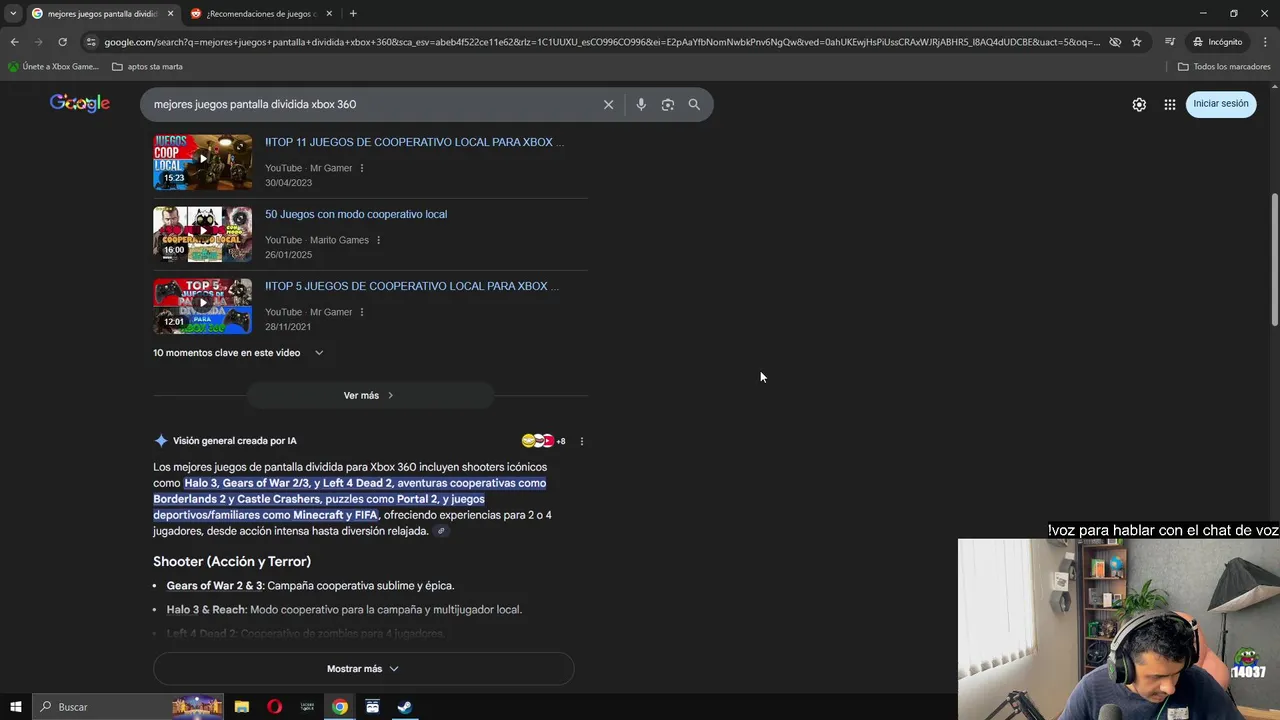Click the 'Iniciar sesión' button
The width and height of the screenshot is (1280, 720).
[1221, 104]
